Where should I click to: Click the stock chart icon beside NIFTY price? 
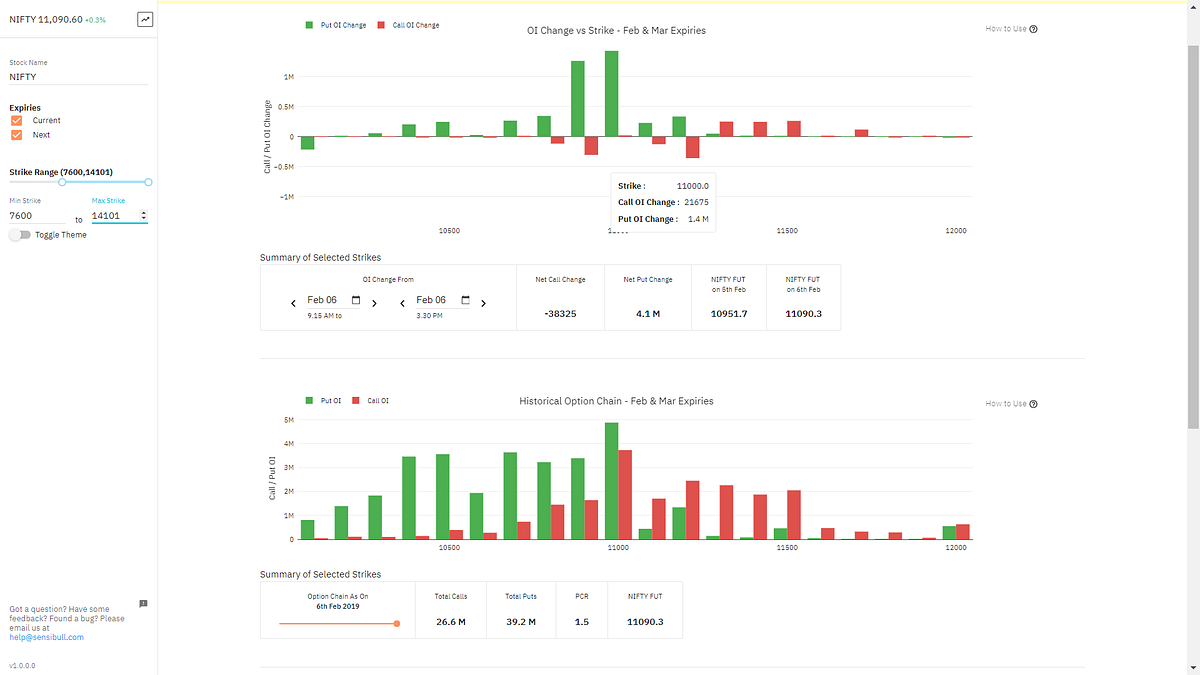point(145,18)
